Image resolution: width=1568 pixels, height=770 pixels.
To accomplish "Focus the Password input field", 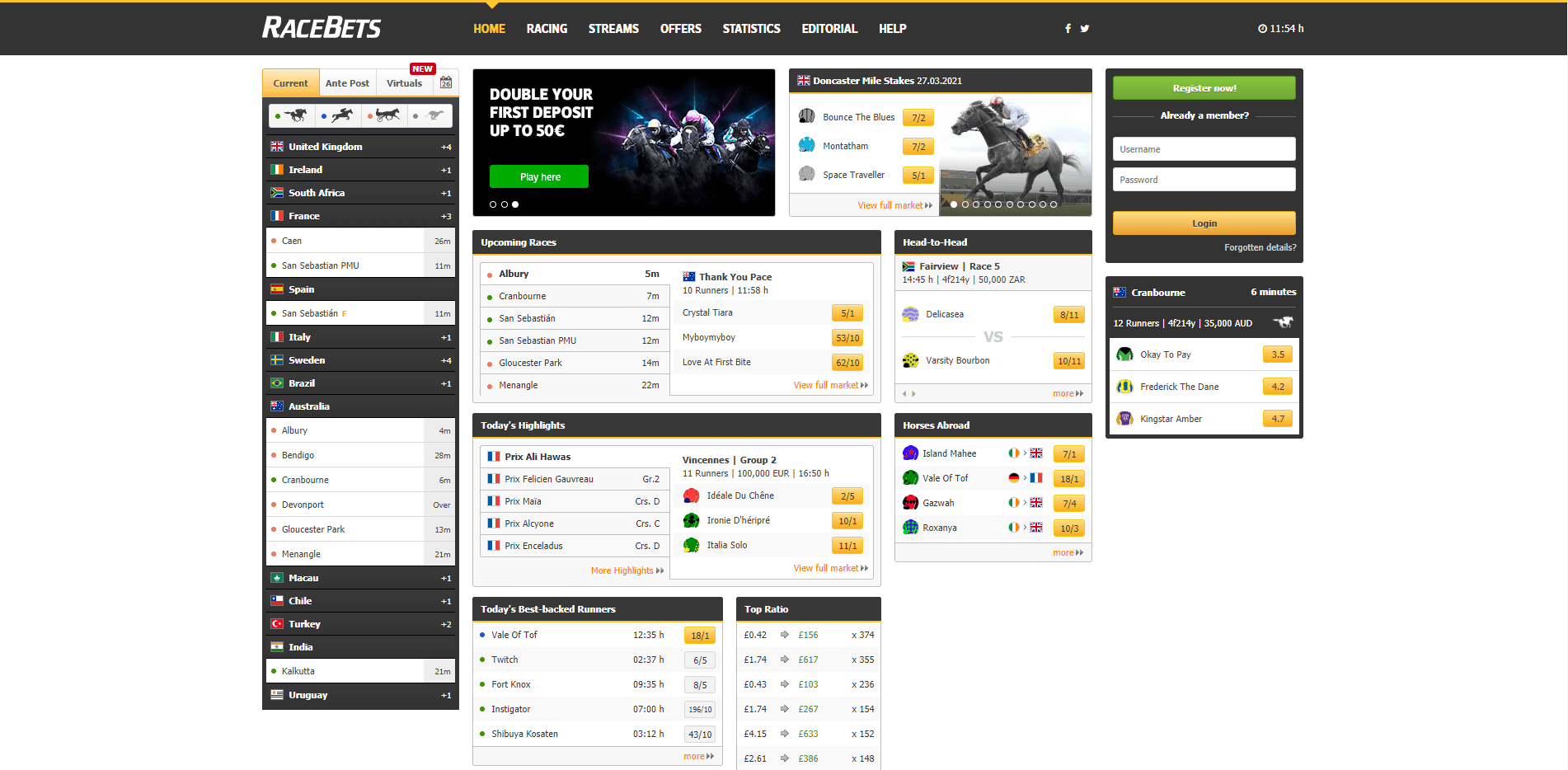I will click(1204, 180).
